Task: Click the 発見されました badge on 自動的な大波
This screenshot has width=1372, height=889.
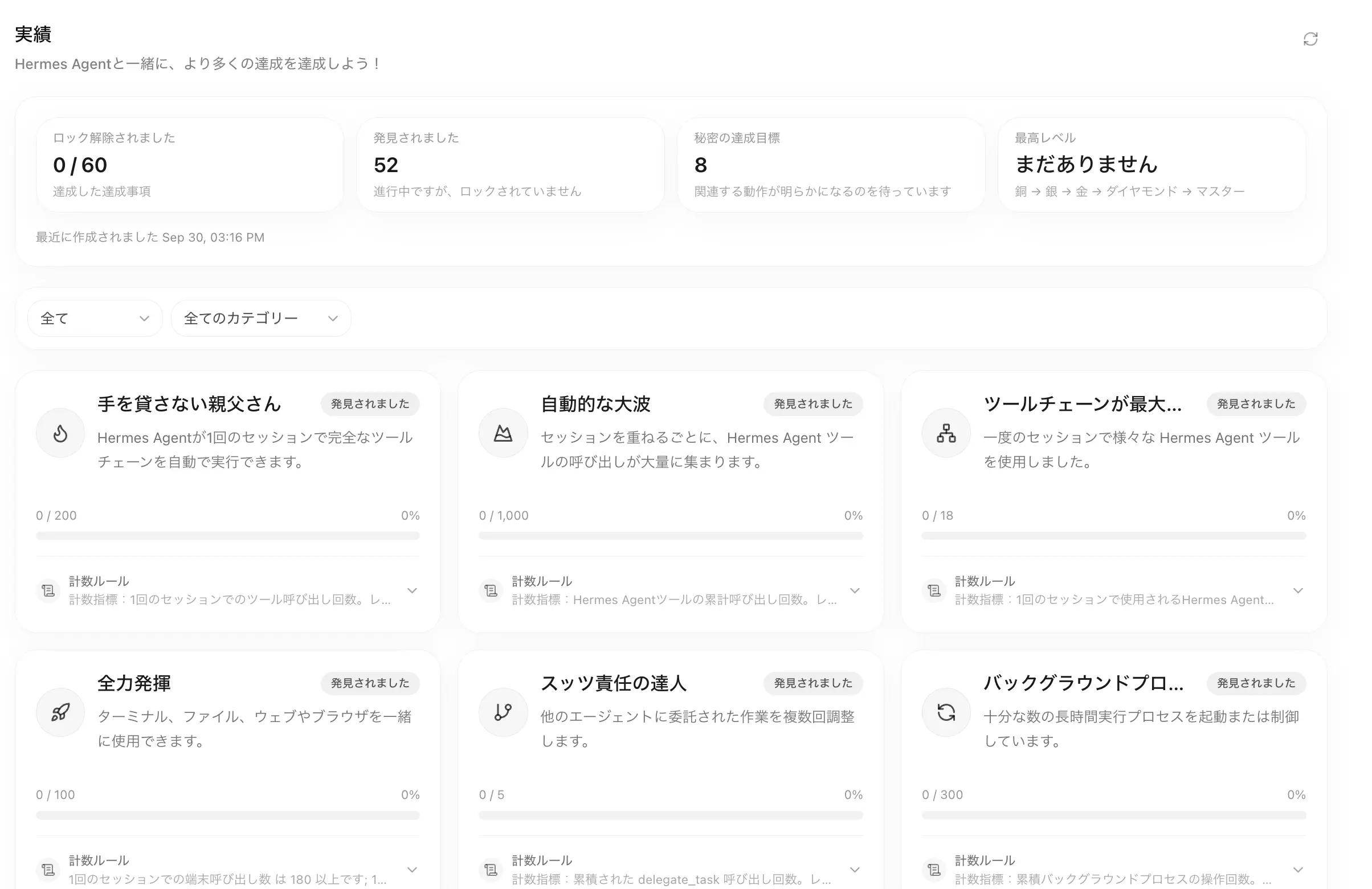Action: (813, 403)
